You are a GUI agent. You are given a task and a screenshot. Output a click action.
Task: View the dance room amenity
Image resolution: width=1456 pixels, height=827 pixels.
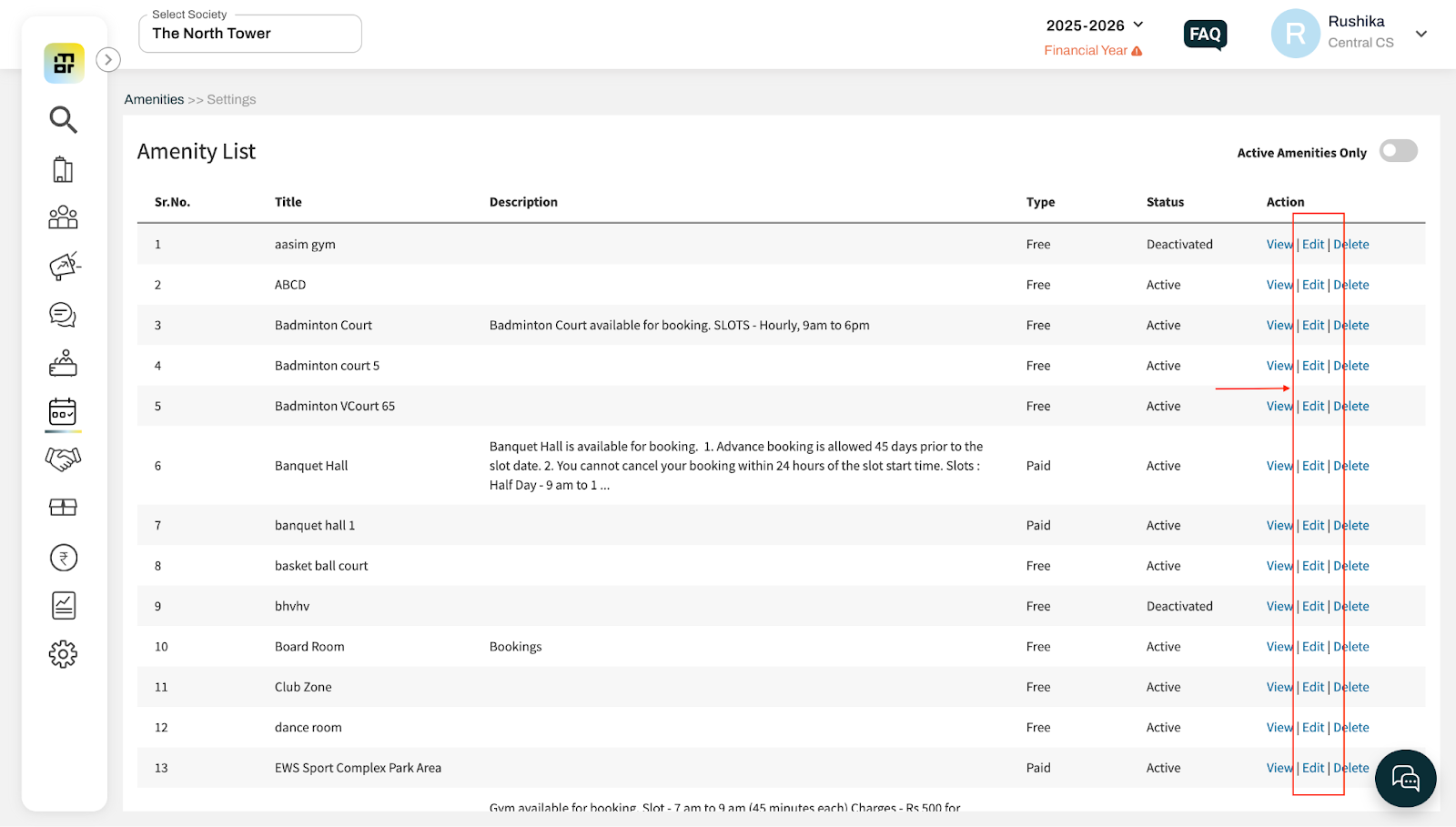(x=1279, y=728)
